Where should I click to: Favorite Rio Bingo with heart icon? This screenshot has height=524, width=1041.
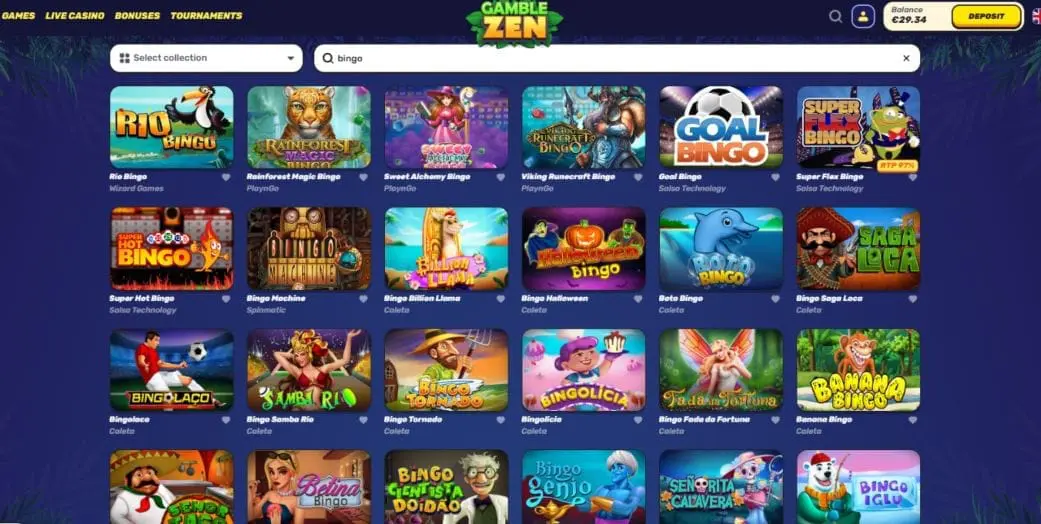[226, 177]
